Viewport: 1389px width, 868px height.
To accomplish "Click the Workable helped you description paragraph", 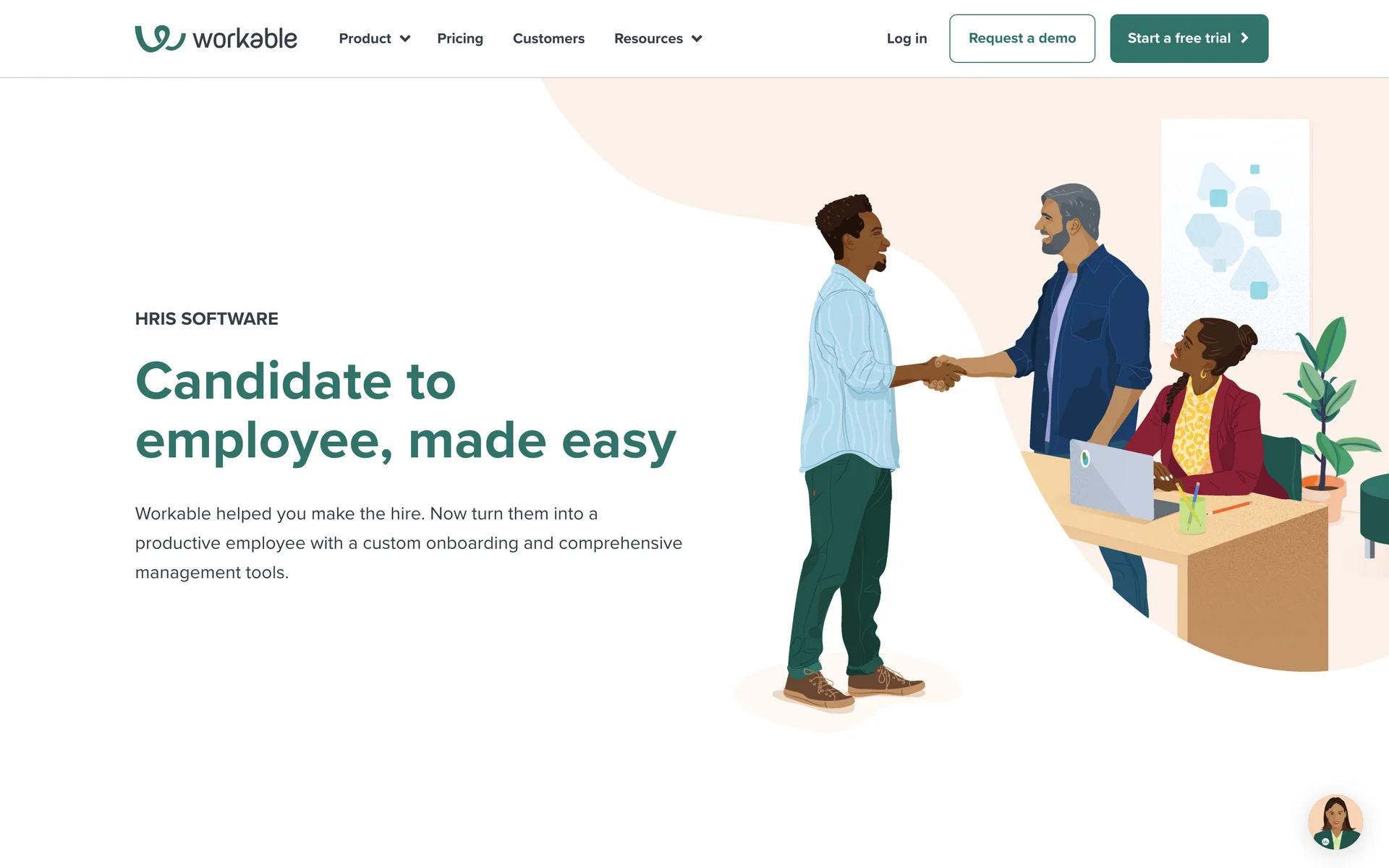I will coord(409,542).
